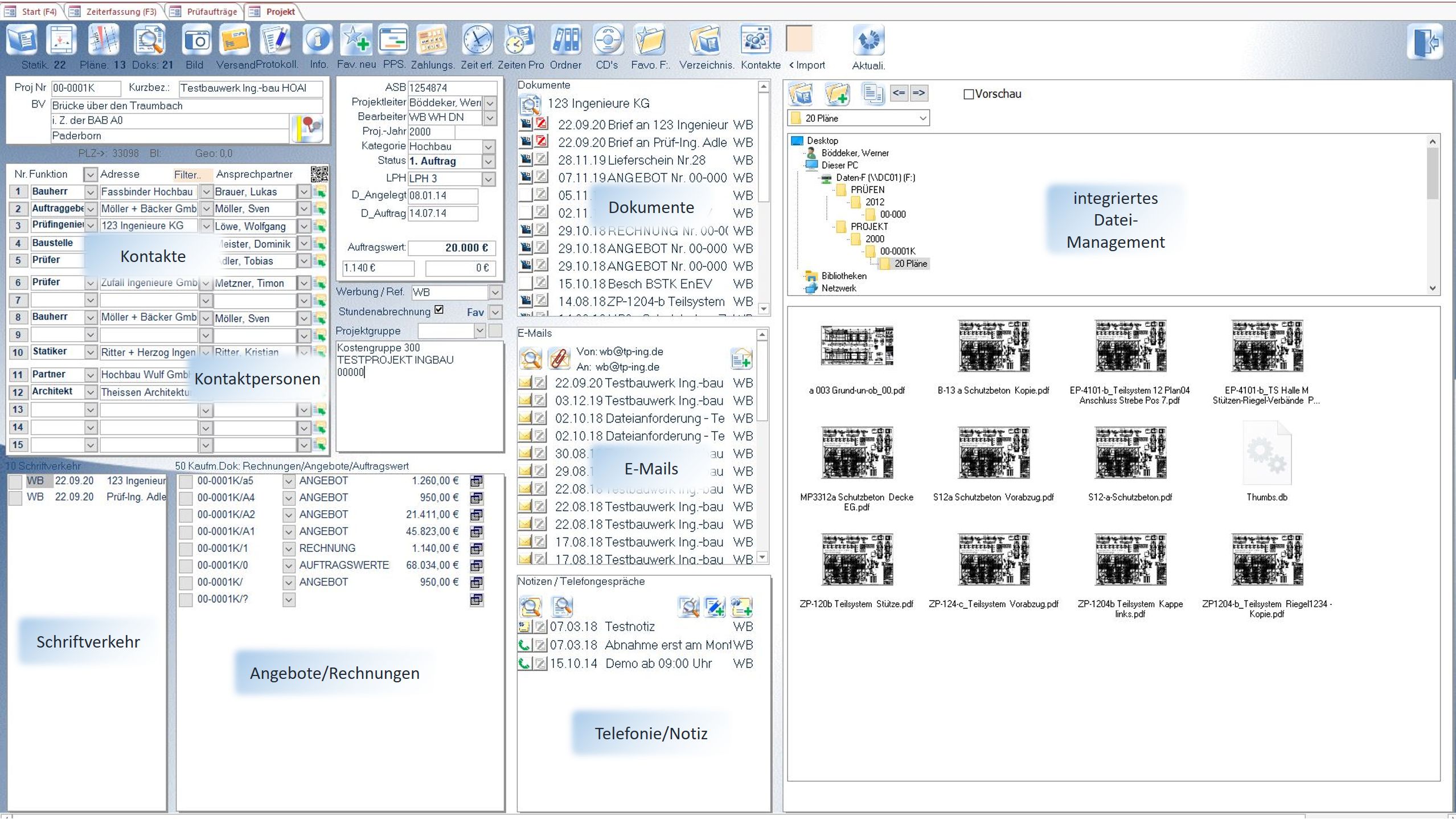The height and width of the screenshot is (819, 1456).
Task: Check the box beside 00-0001K/A4 Angebot
Action: (186, 498)
